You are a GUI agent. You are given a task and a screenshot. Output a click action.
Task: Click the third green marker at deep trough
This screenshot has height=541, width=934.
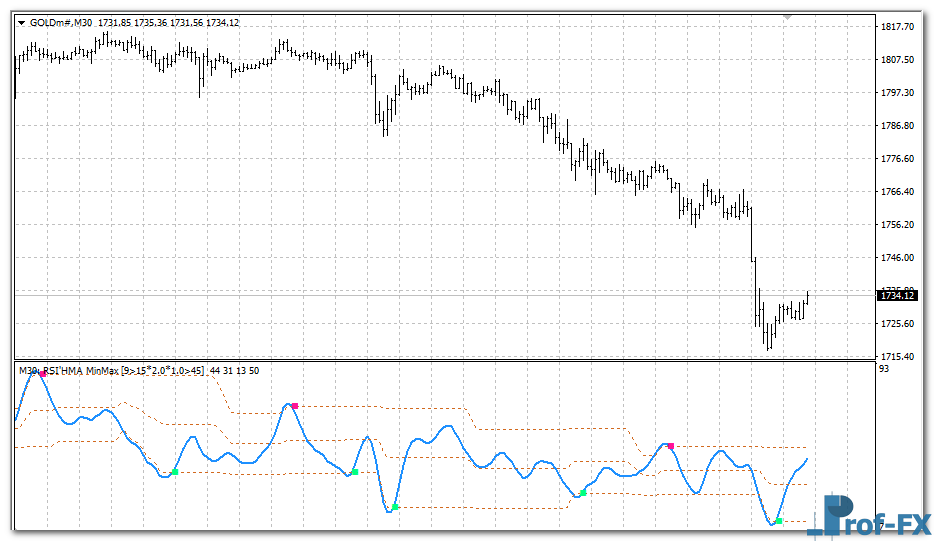395,508
